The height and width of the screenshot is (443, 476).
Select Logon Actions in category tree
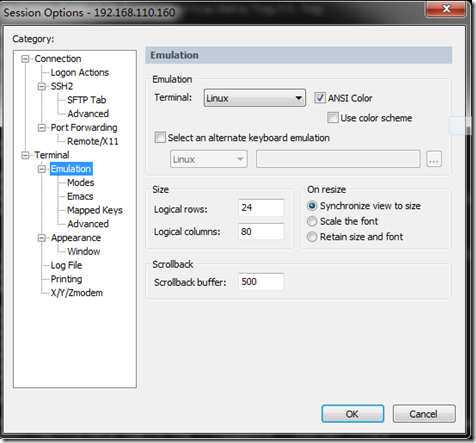(80, 73)
